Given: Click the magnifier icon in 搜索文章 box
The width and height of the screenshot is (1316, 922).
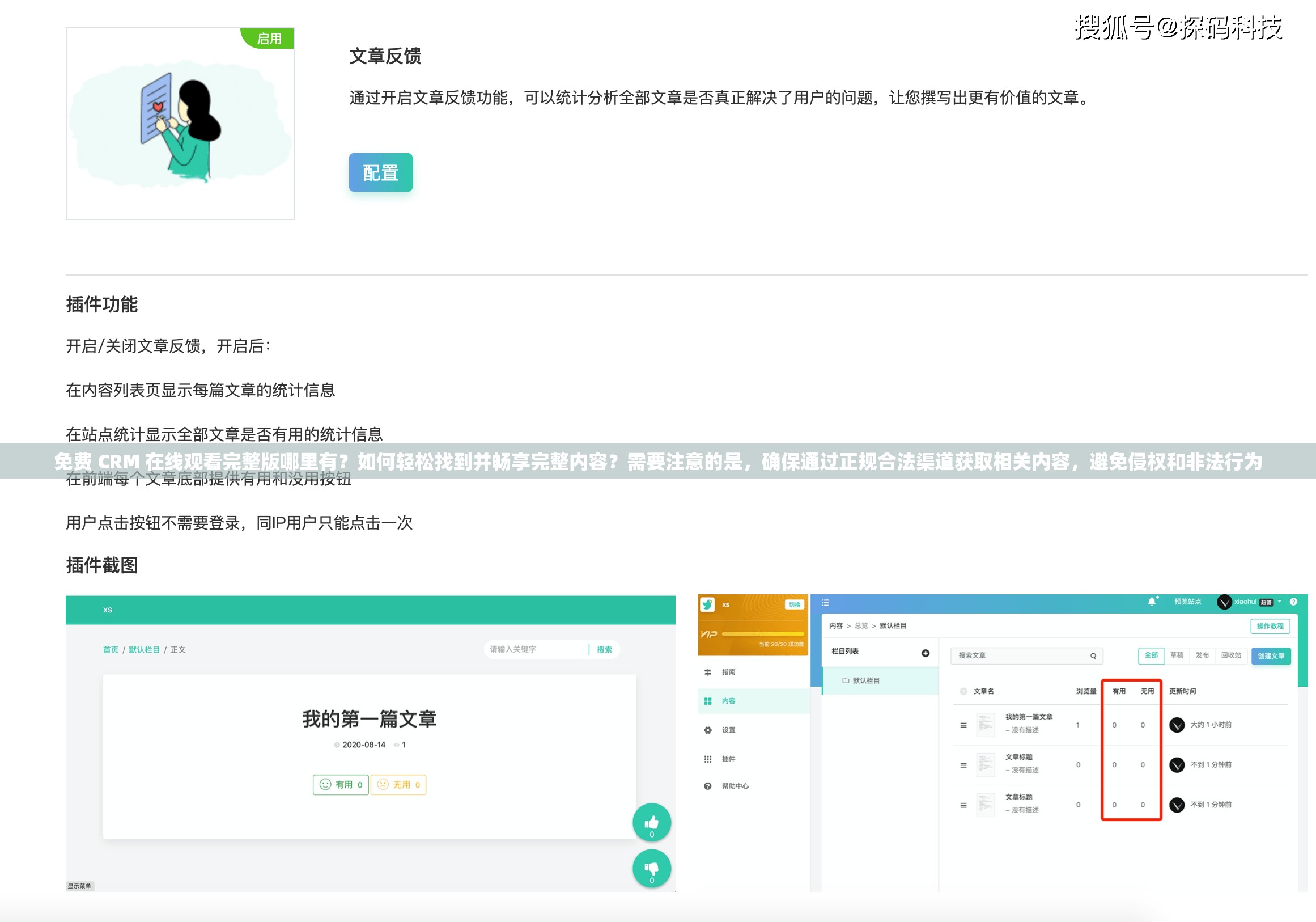Looking at the screenshot, I should click(x=1093, y=656).
